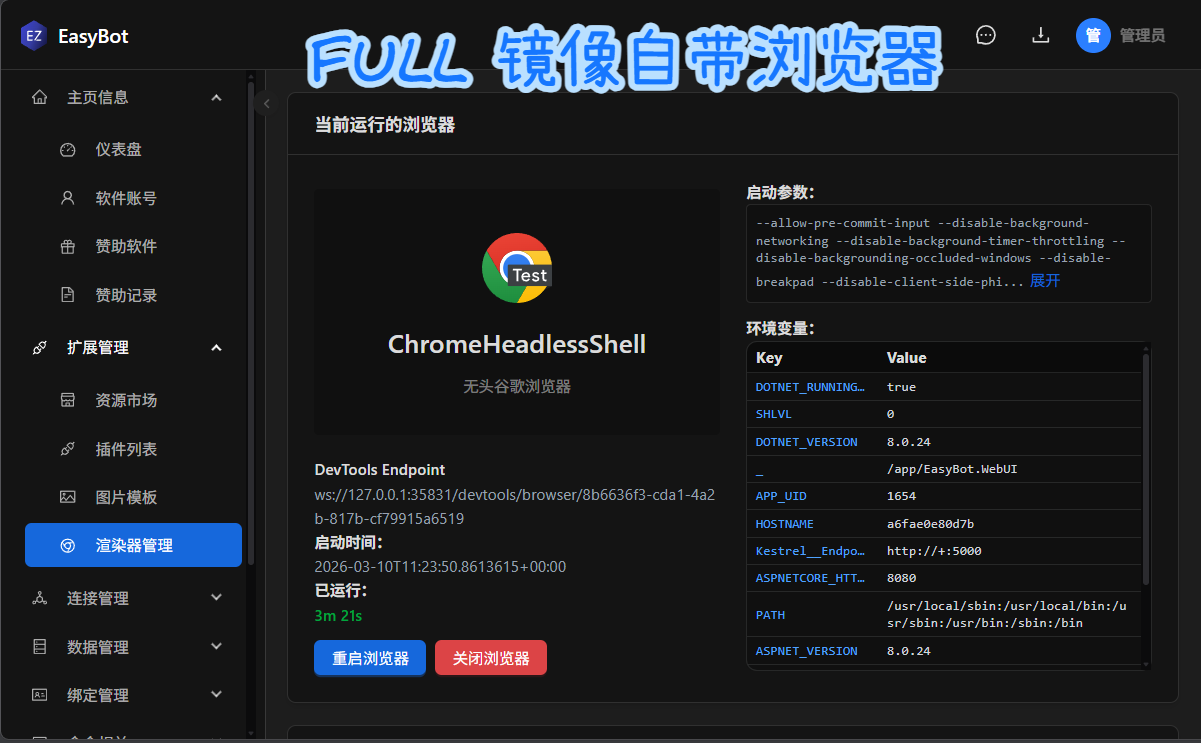The image size is (1201, 743).
Task: Click the download icon in header
Action: click(x=1040, y=35)
